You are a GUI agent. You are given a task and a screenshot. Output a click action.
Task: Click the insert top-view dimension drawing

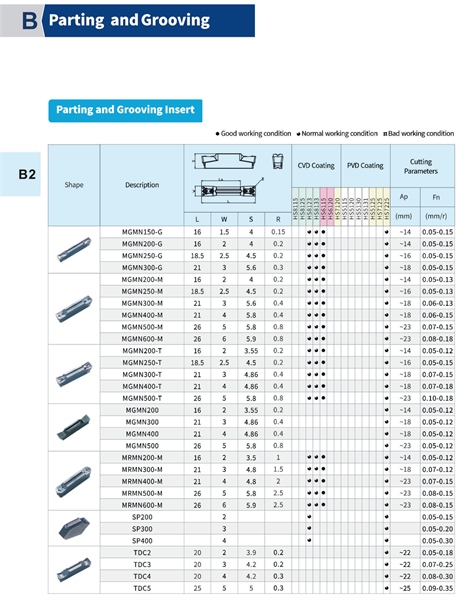[x=228, y=190]
